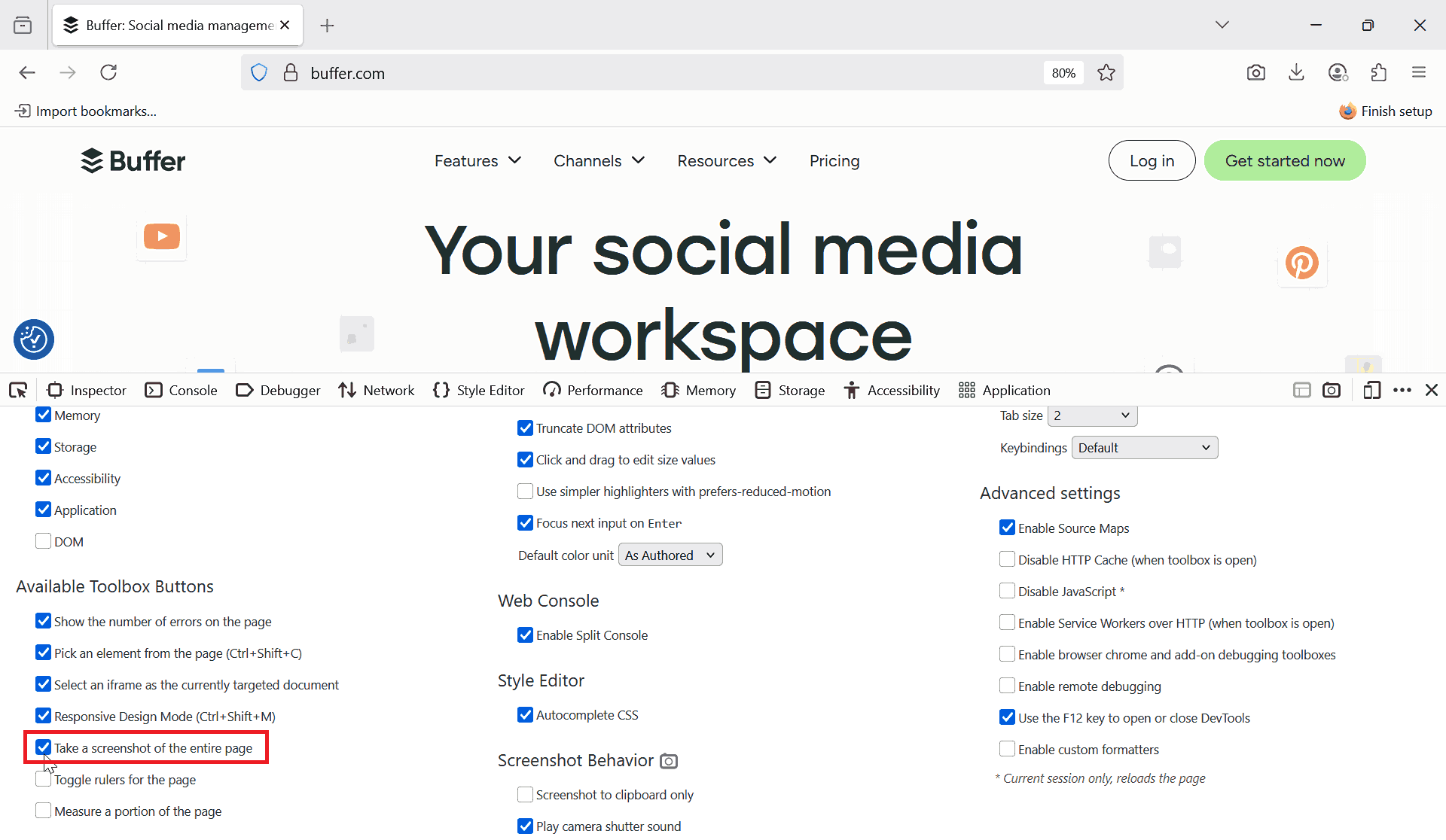The height and width of the screenshot is (840, 1446).
Task: Uncheck Play camera shutter sound
Action: pos(525,826)
